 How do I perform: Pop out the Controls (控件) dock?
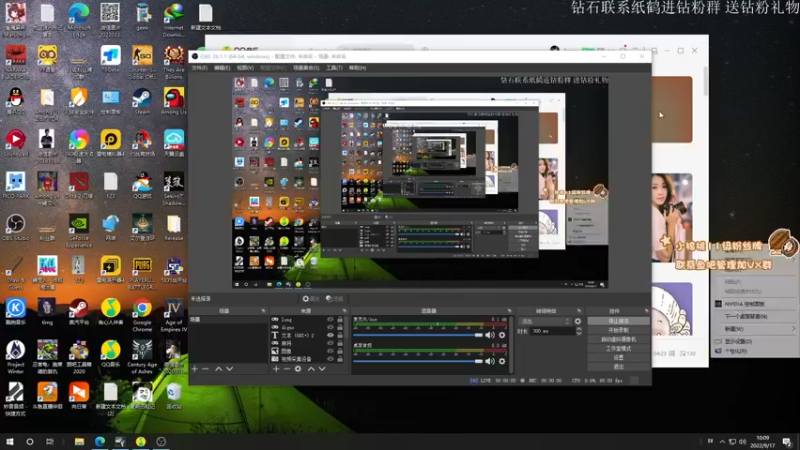646,311
